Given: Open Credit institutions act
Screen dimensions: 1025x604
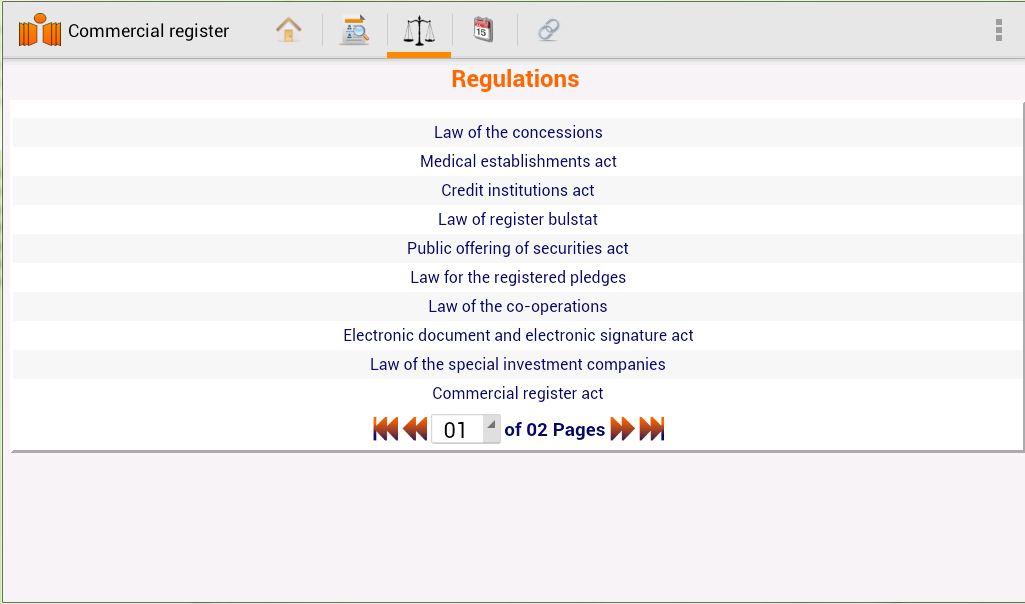Looking at the screenshot, I should click(x=518, y=190).
